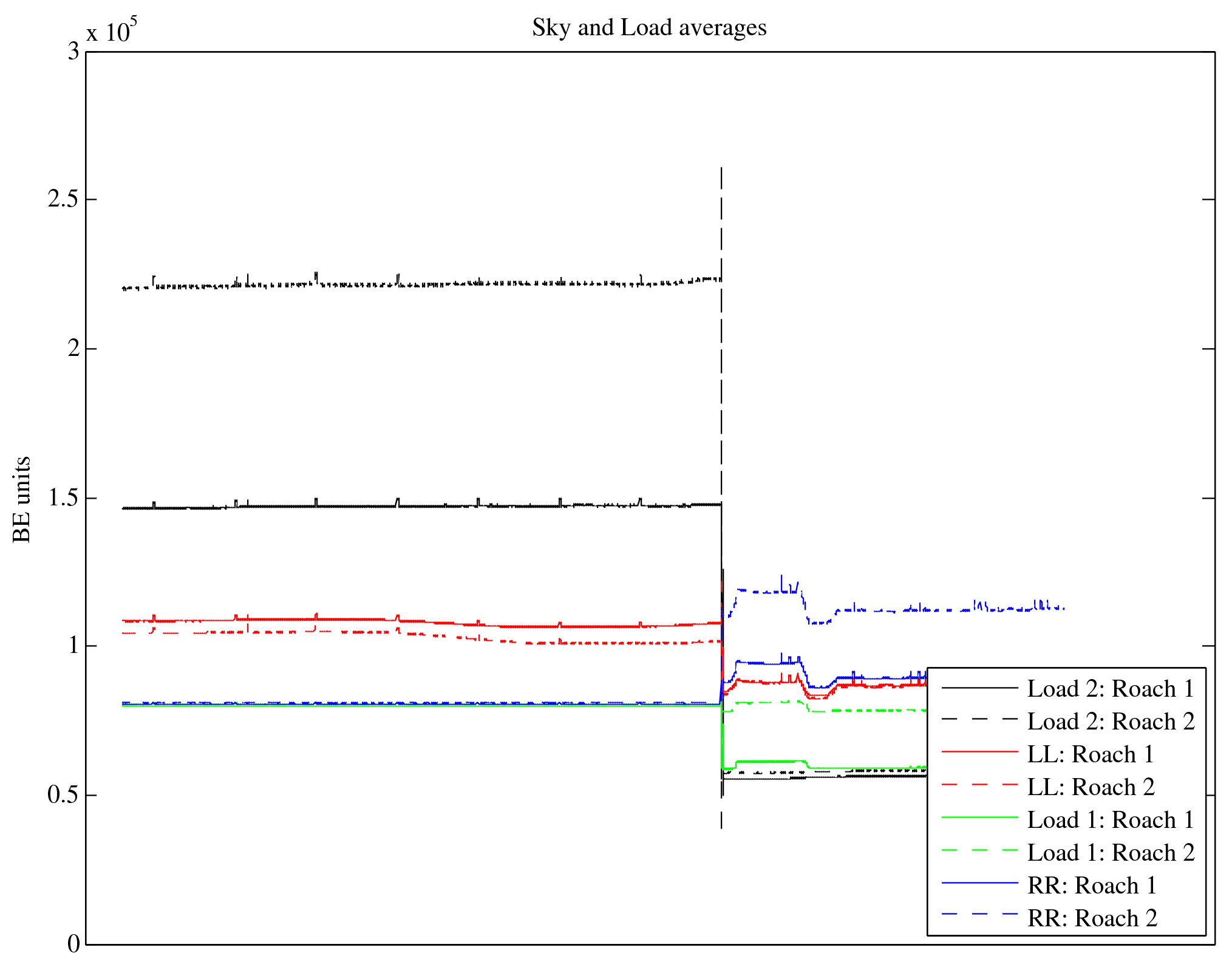Select the 'LL: Roach 1' legend label

point(1090,754)
